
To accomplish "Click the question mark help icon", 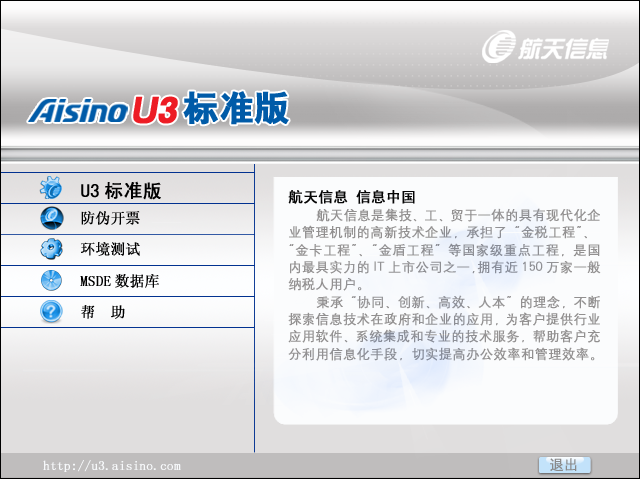I will click(x=51, y=312).
